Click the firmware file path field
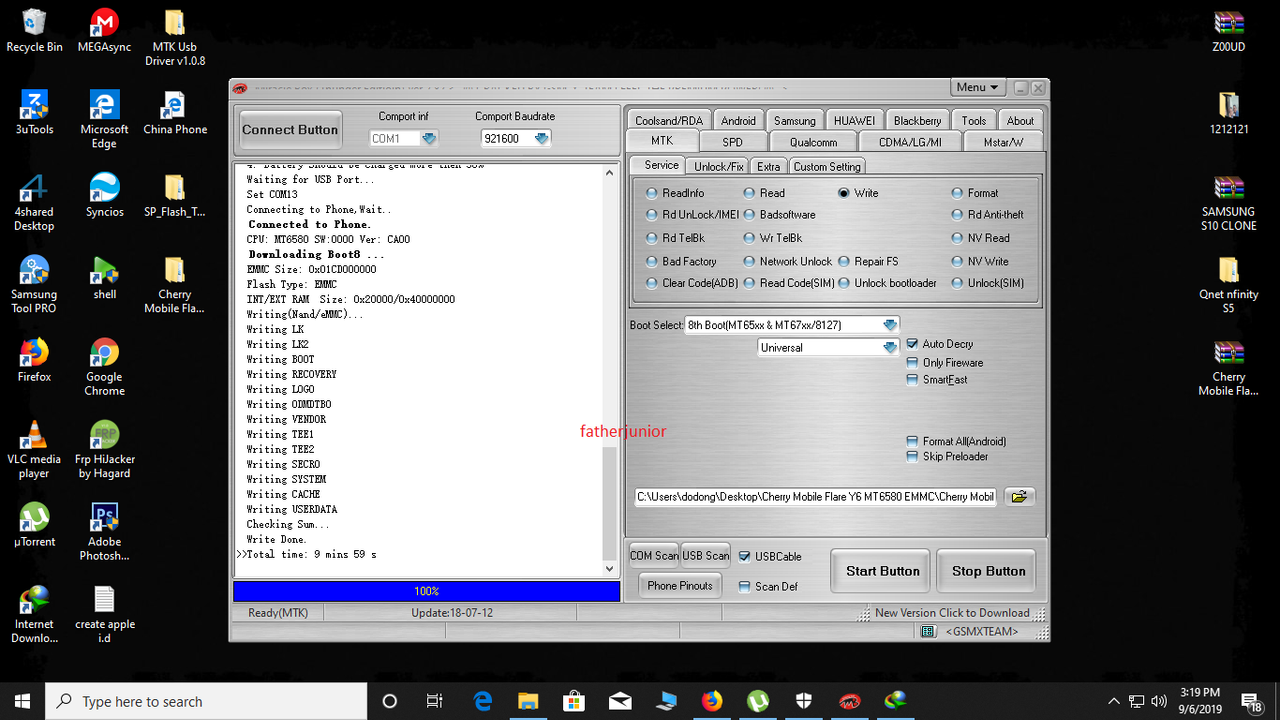The width and height of the screenshot is (1280, 720). [x=816, y=497]
